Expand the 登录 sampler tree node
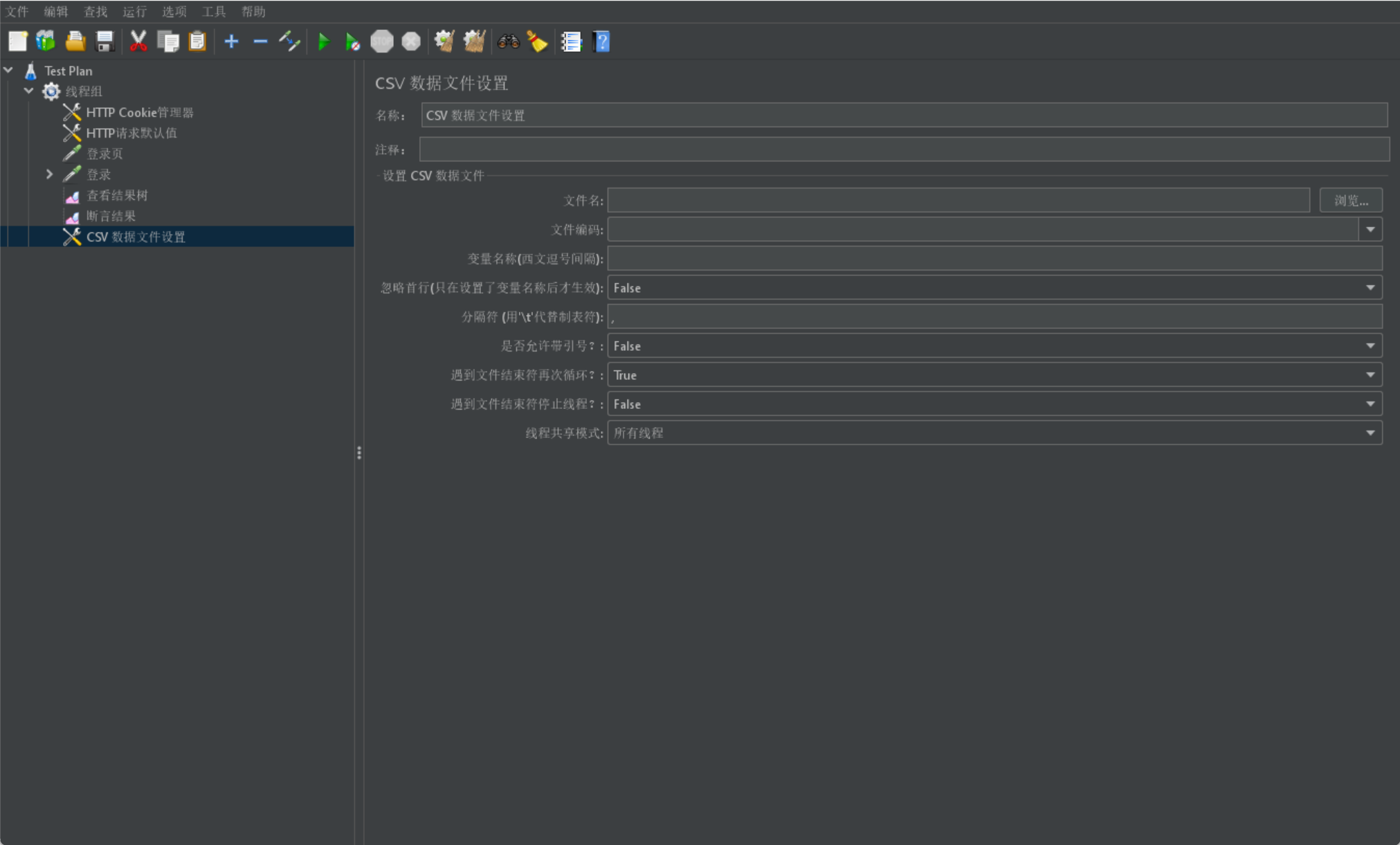 pos(49,174)
